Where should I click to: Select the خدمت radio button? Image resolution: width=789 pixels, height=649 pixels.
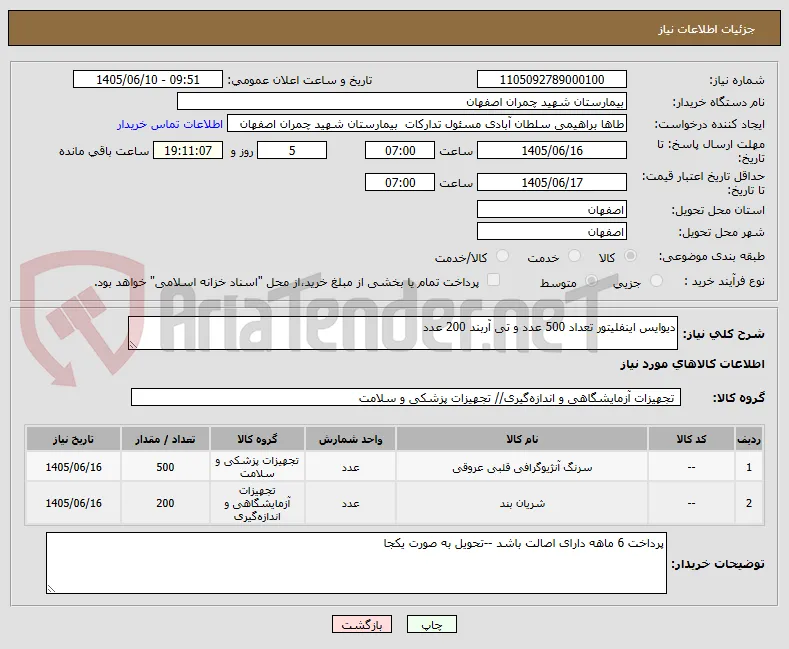(574, 256)
